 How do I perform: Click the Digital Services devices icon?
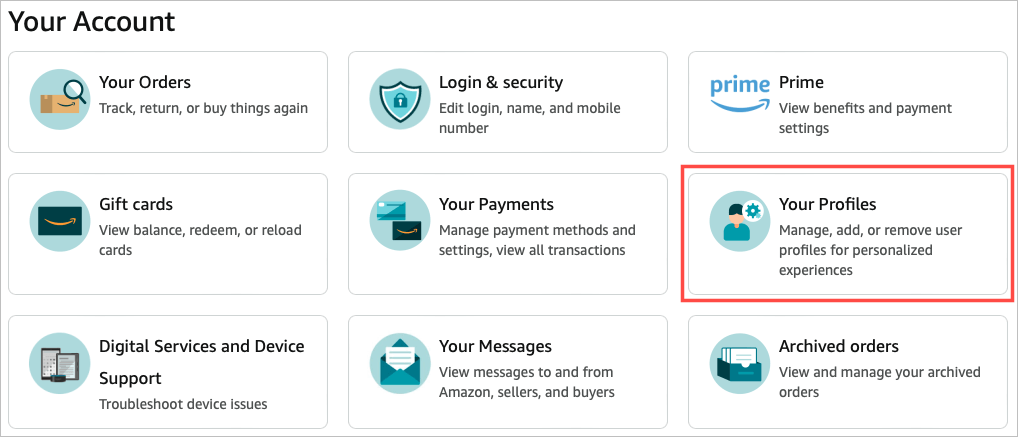[59, 363]
